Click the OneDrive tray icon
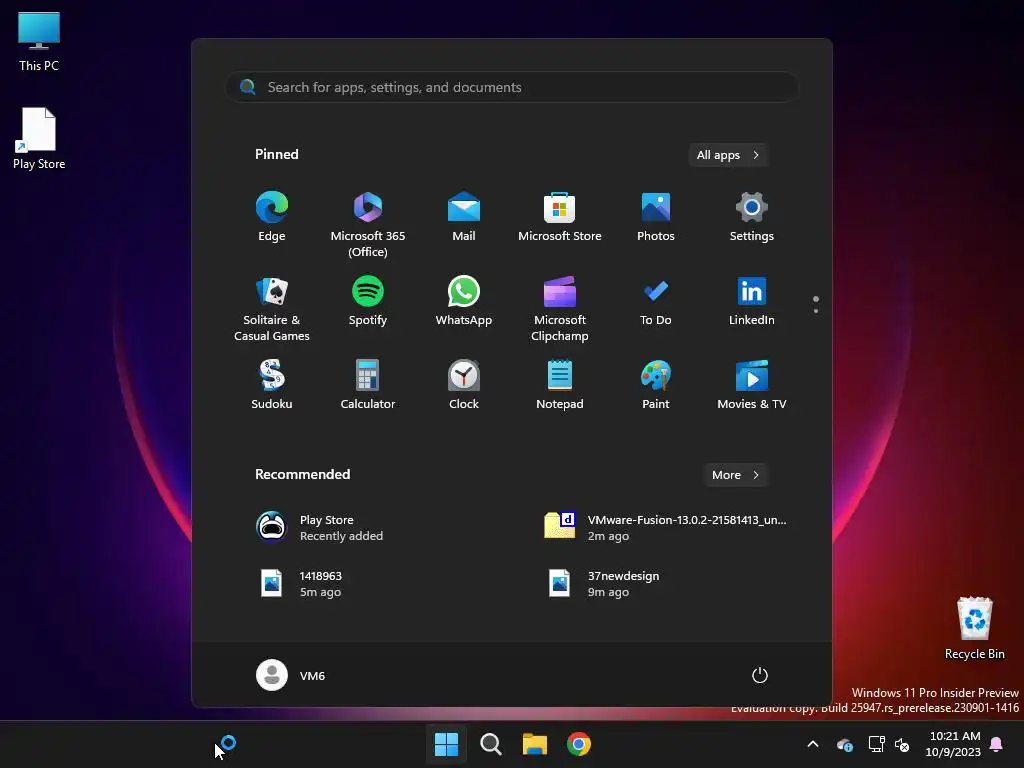The height and width of the screenshot is (768, 1024). click(844, 744)
